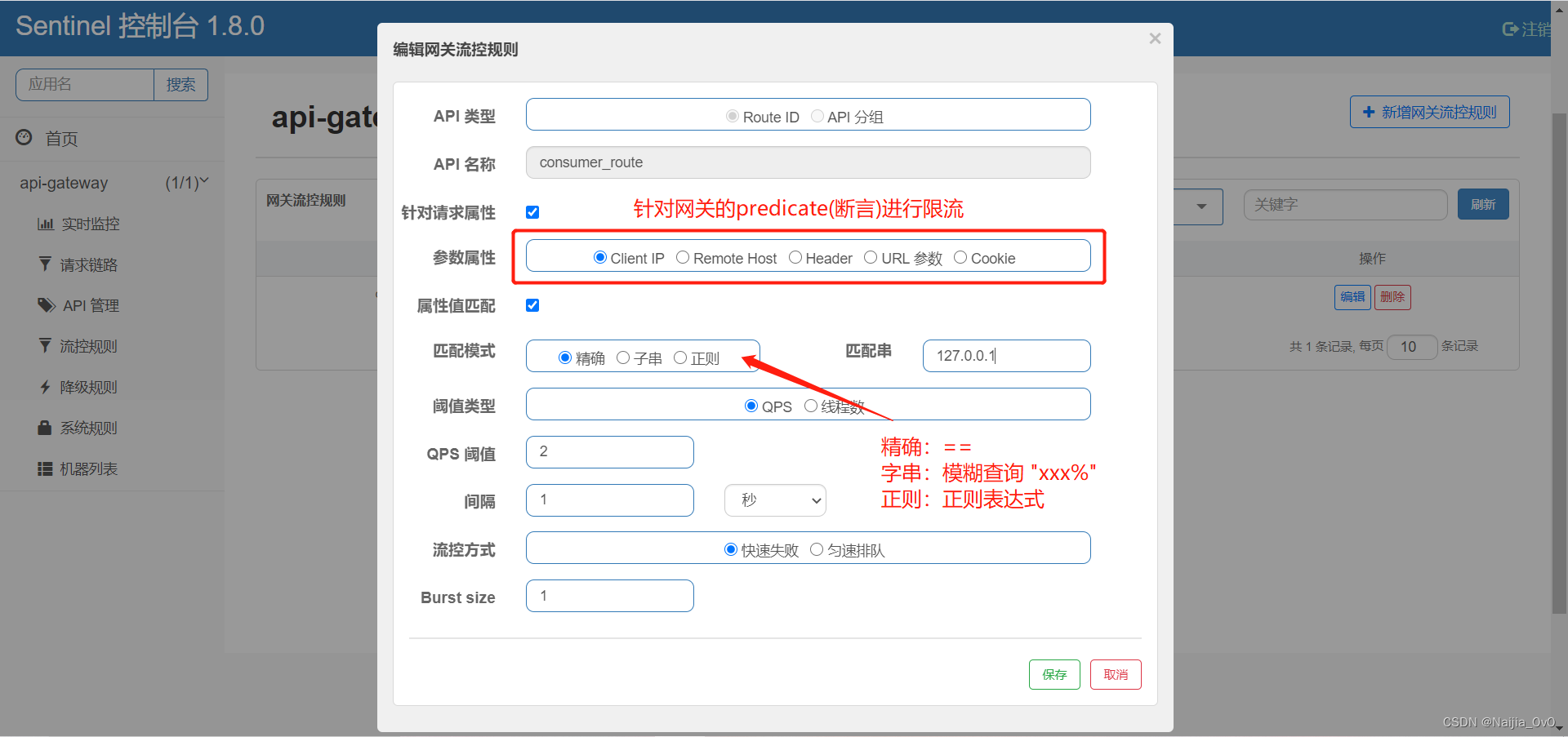Open 流控规则 menu item
1568x737 pixels.
pos(88,346)
